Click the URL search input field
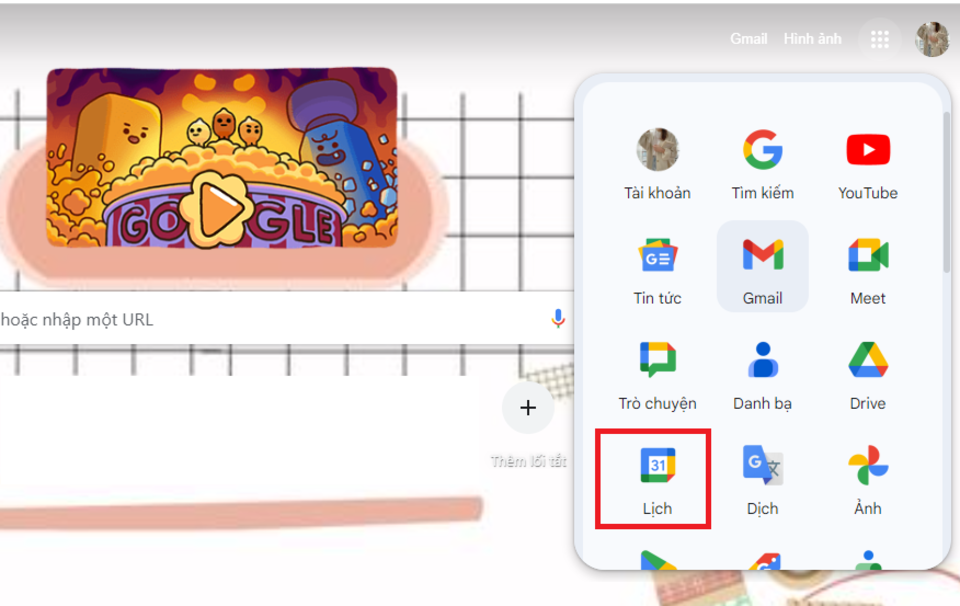 [282, 319]
